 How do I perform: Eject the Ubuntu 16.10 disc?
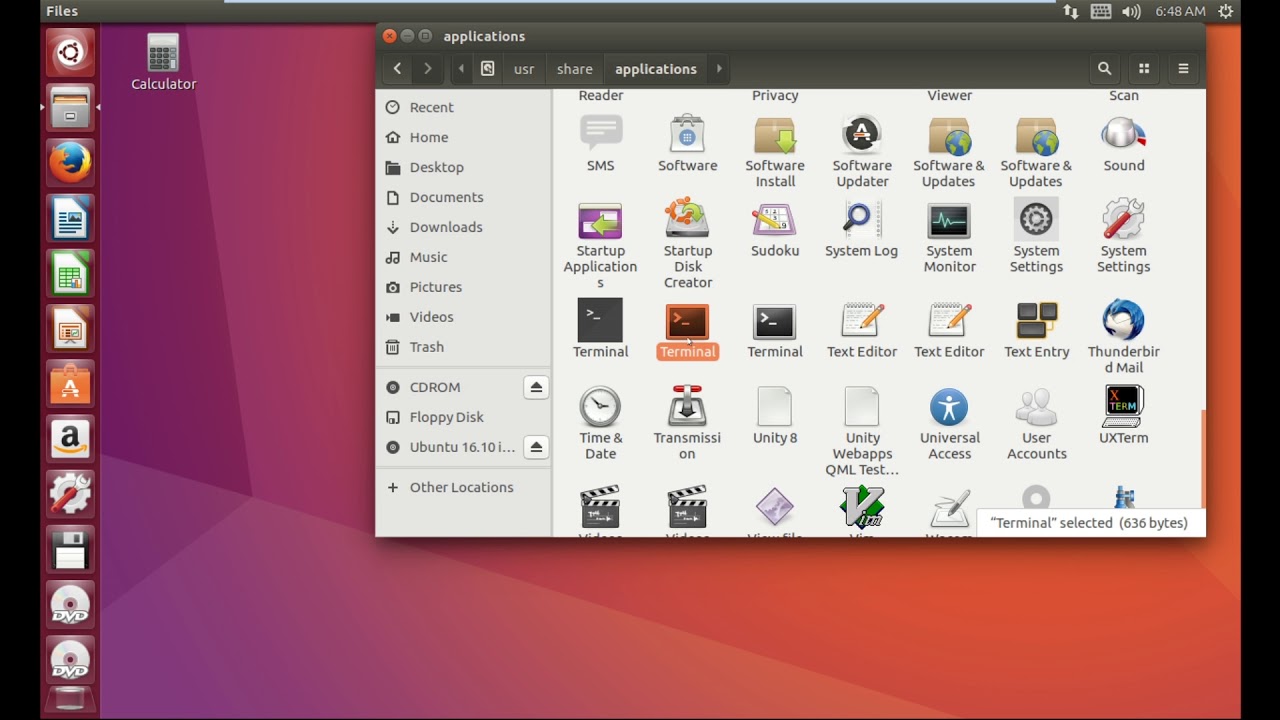coord(536,447)
